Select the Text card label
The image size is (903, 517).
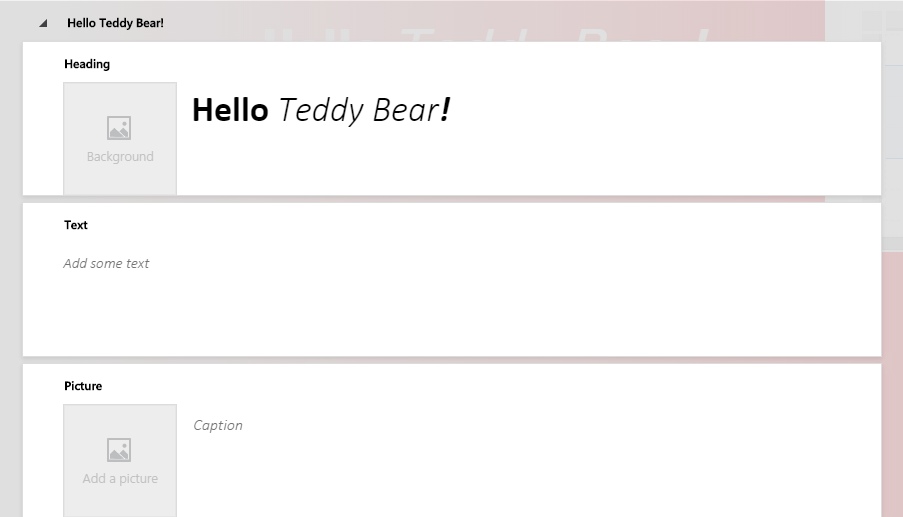coord(75,225)
